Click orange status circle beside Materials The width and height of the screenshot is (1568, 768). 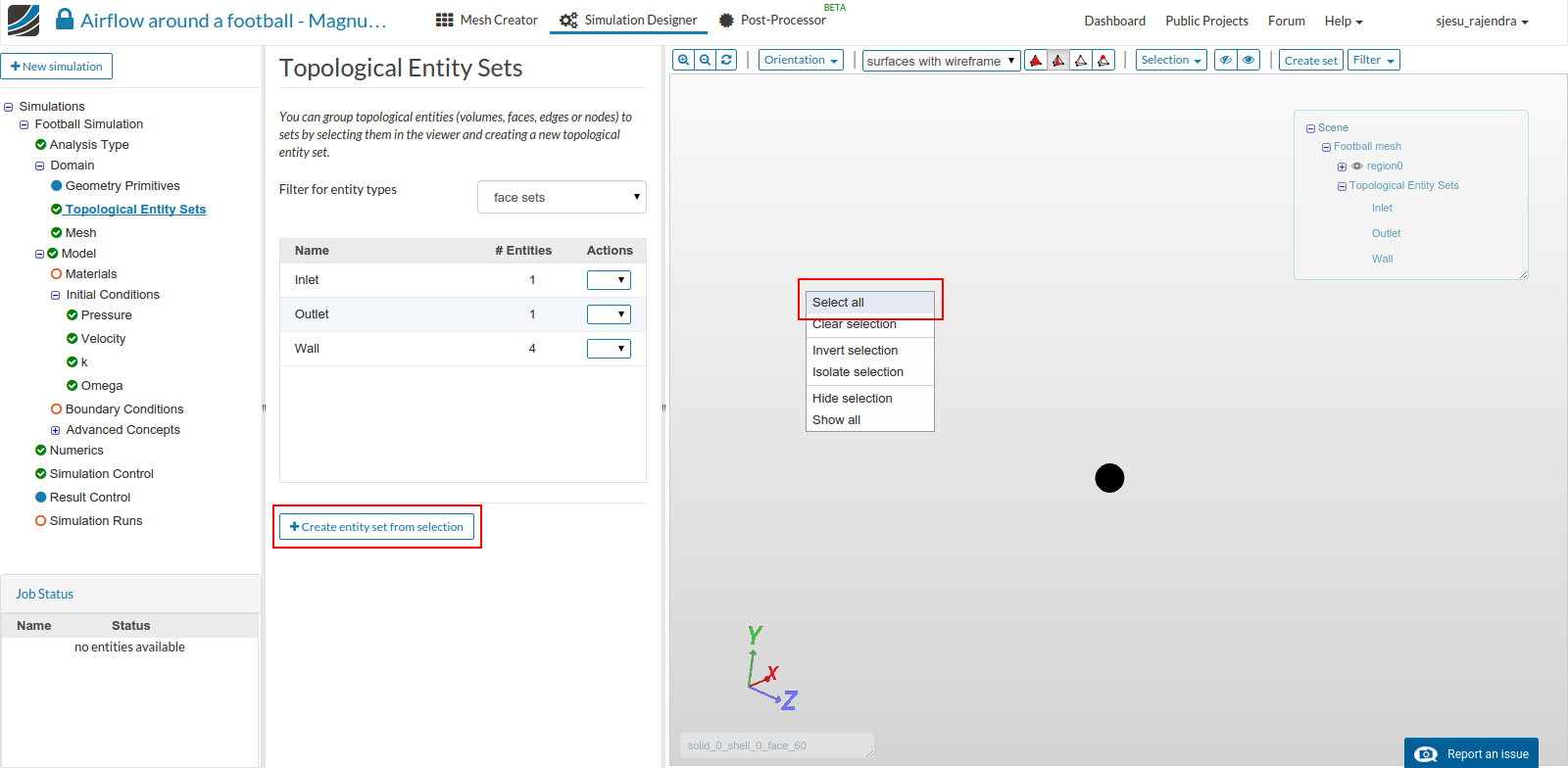(57, 274)
